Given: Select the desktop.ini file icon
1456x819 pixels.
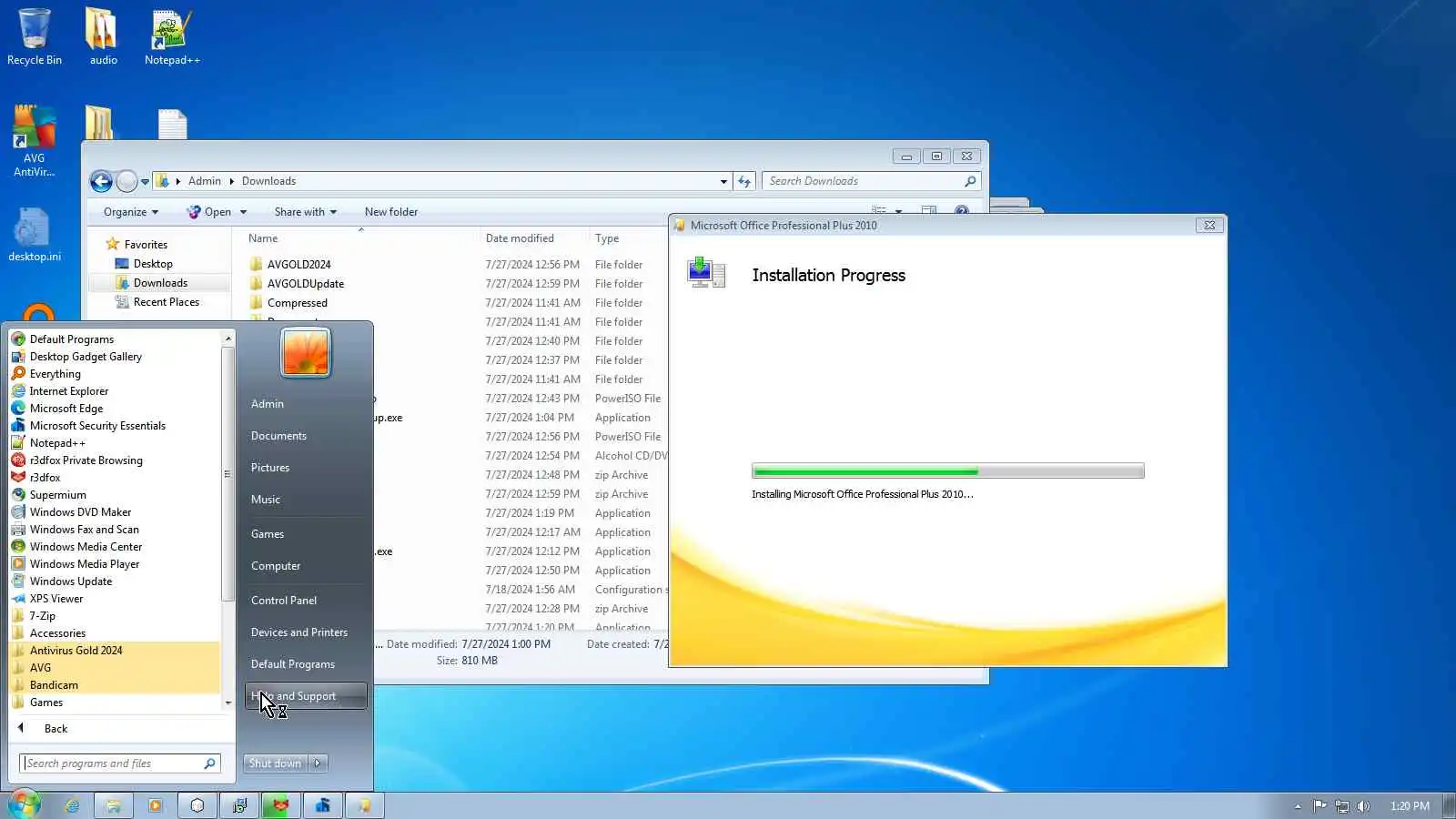Looking at the screenshot, I should pos(34,235).
